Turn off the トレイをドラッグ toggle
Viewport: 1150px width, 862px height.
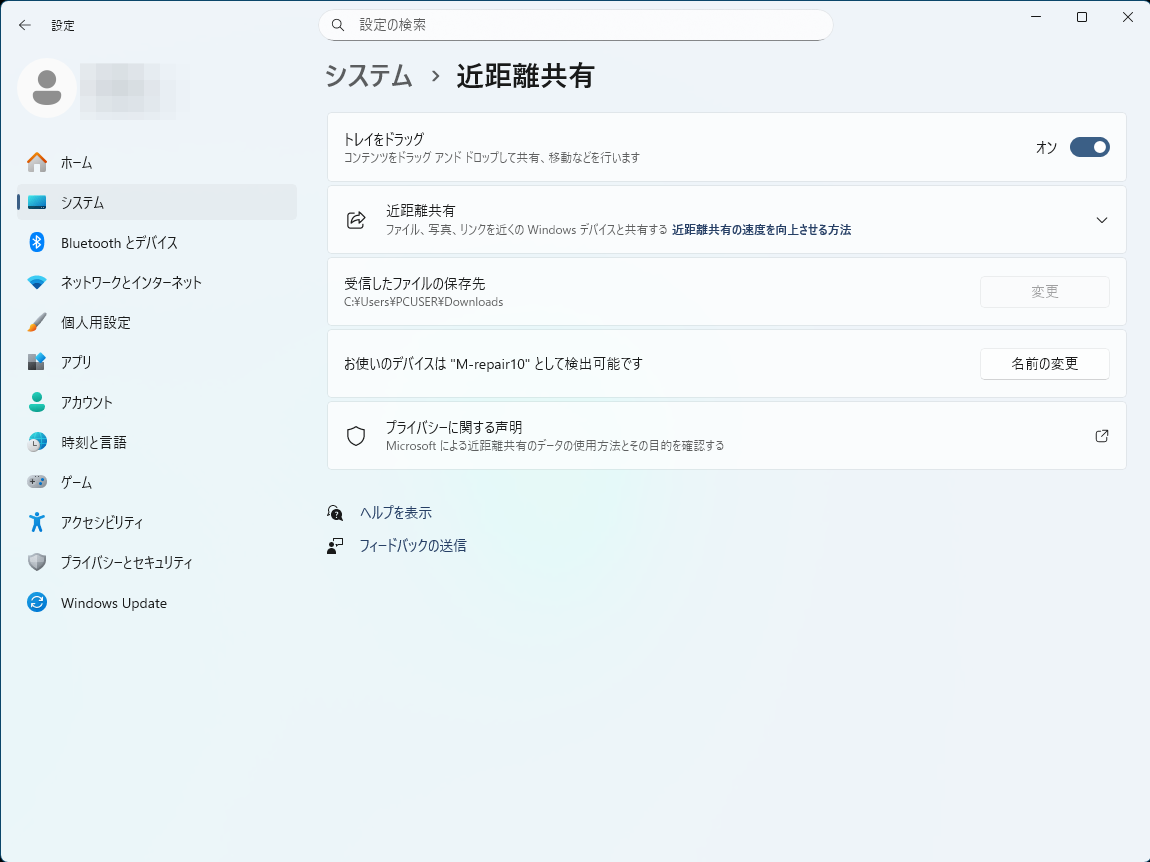tap(1089, 147)
